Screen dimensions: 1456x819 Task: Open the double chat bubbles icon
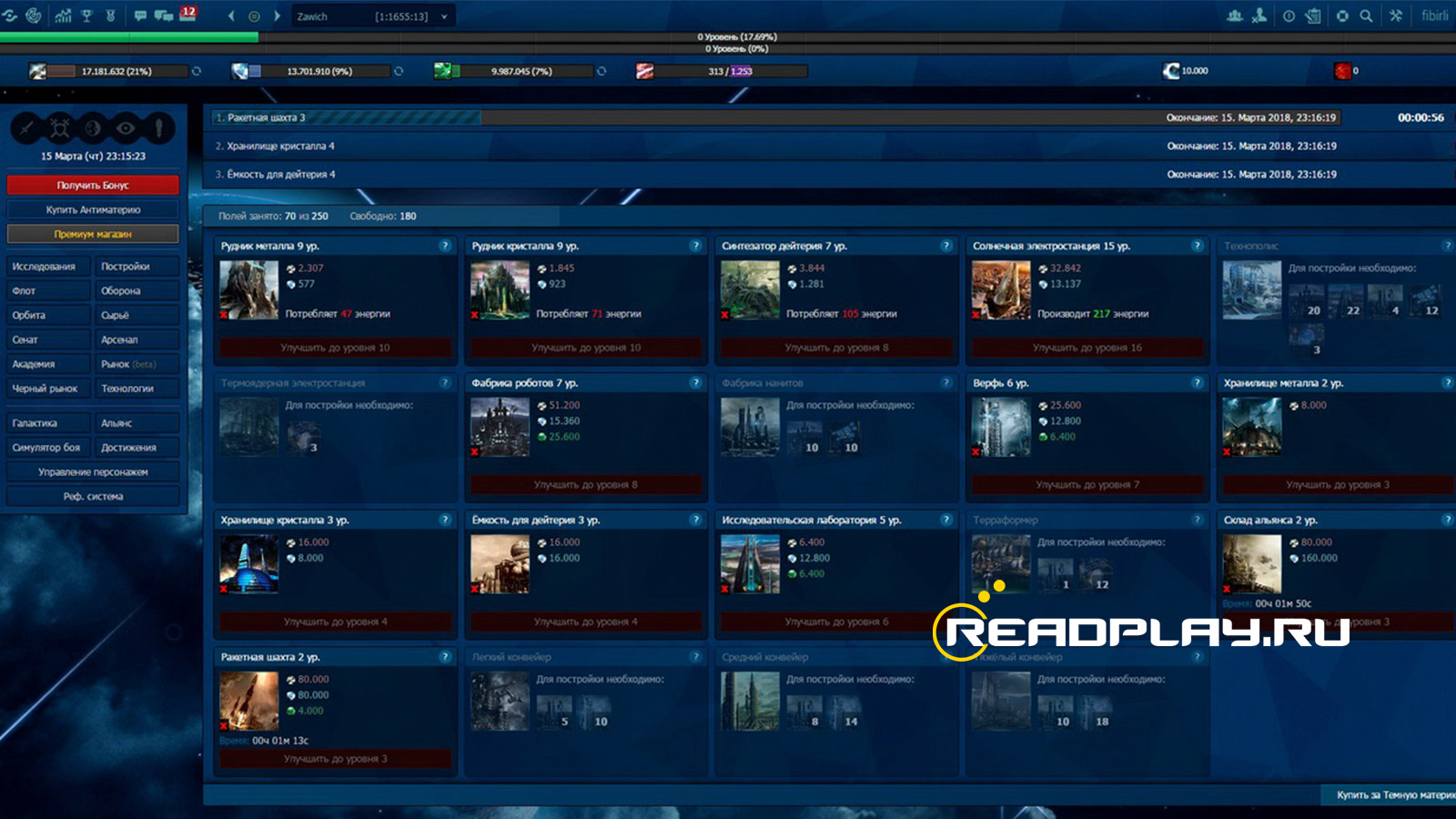click(164, 15)
